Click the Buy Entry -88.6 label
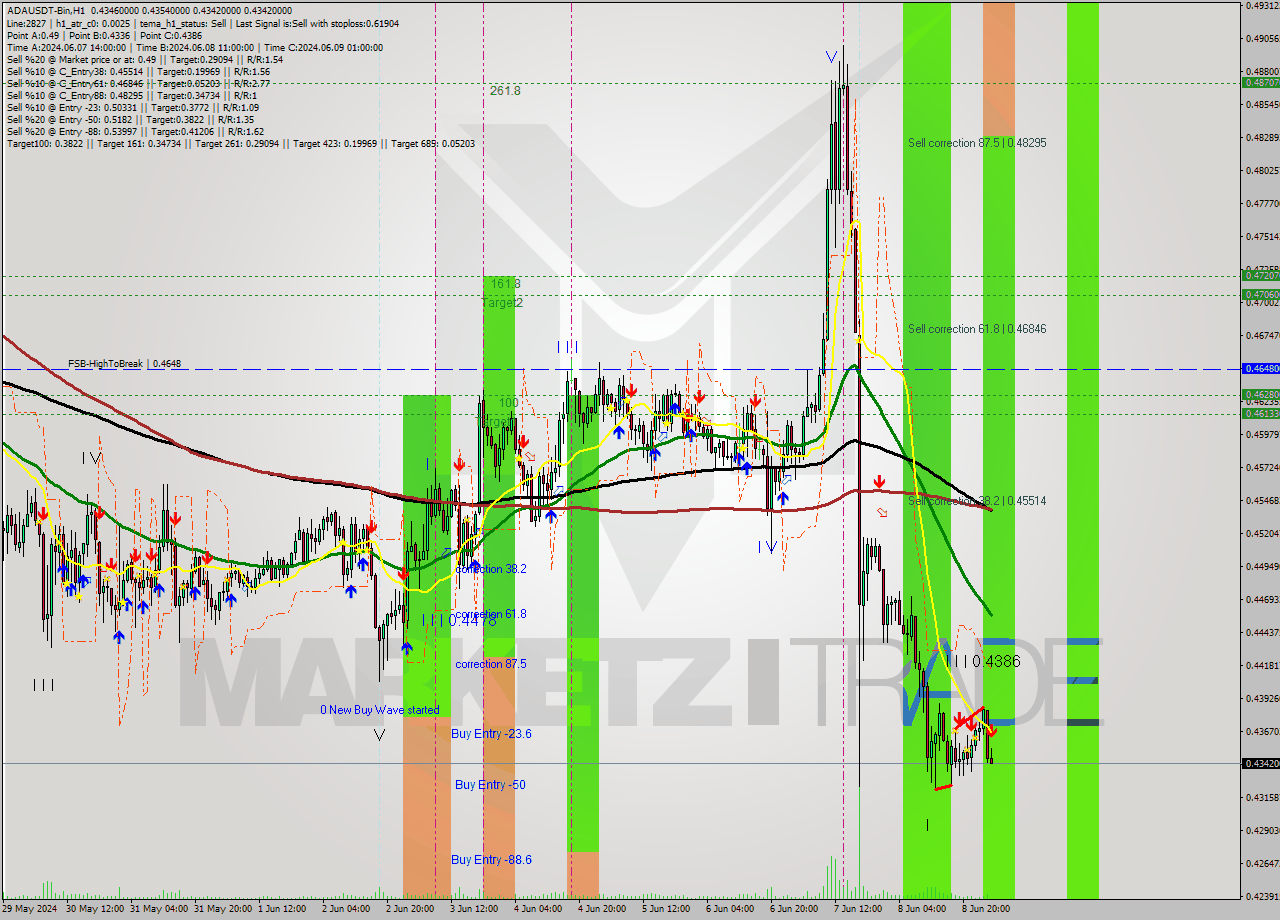Screen dimensions: 1280x920 491,860
